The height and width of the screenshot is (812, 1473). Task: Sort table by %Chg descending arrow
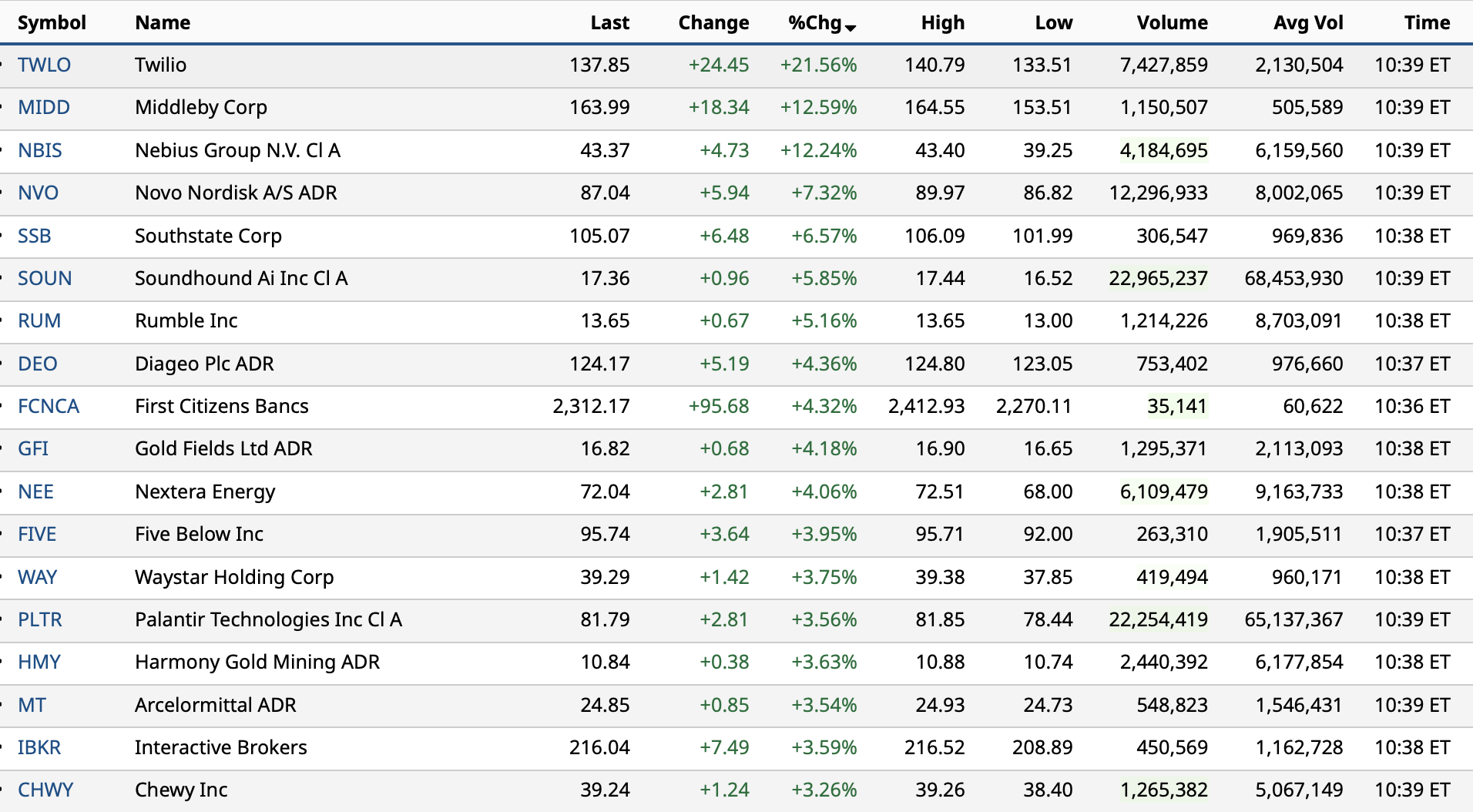851,28
